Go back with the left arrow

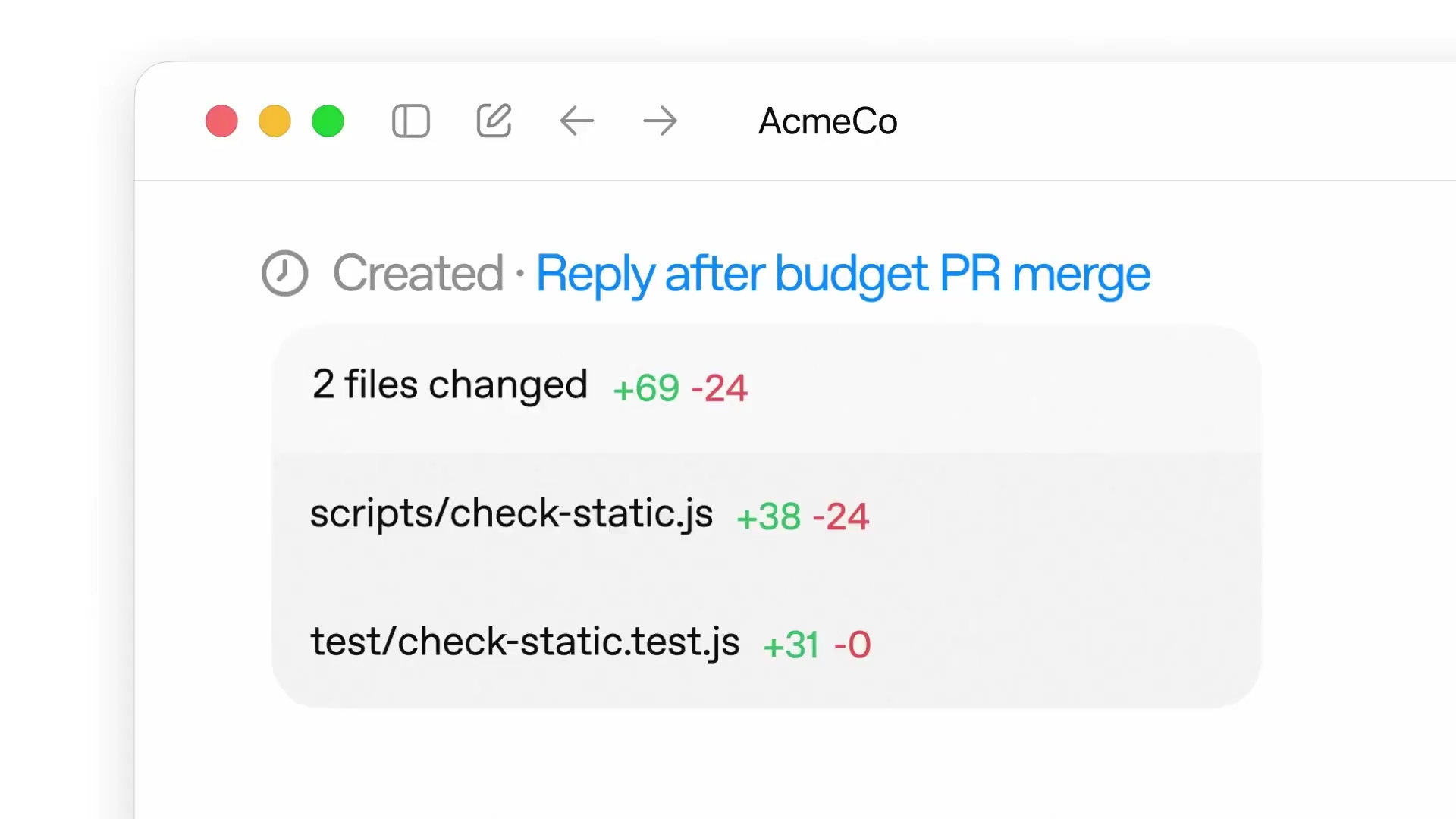576,121
